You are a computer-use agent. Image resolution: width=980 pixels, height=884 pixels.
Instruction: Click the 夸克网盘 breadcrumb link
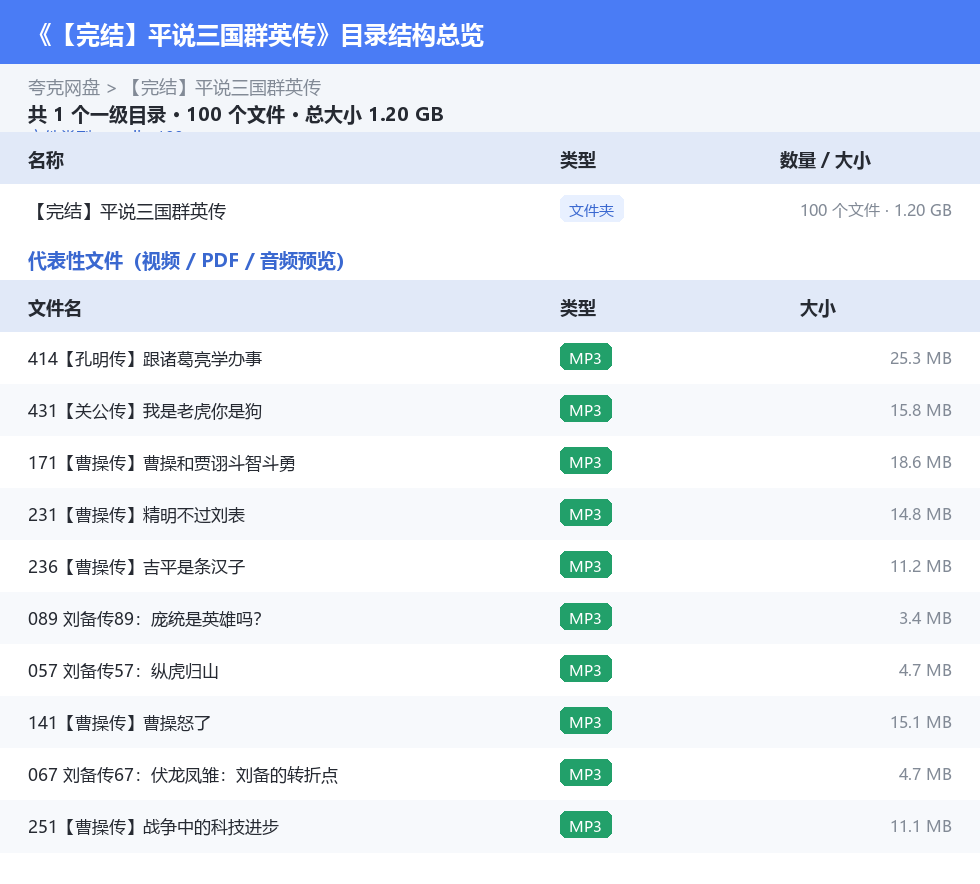tap(64, 88)
